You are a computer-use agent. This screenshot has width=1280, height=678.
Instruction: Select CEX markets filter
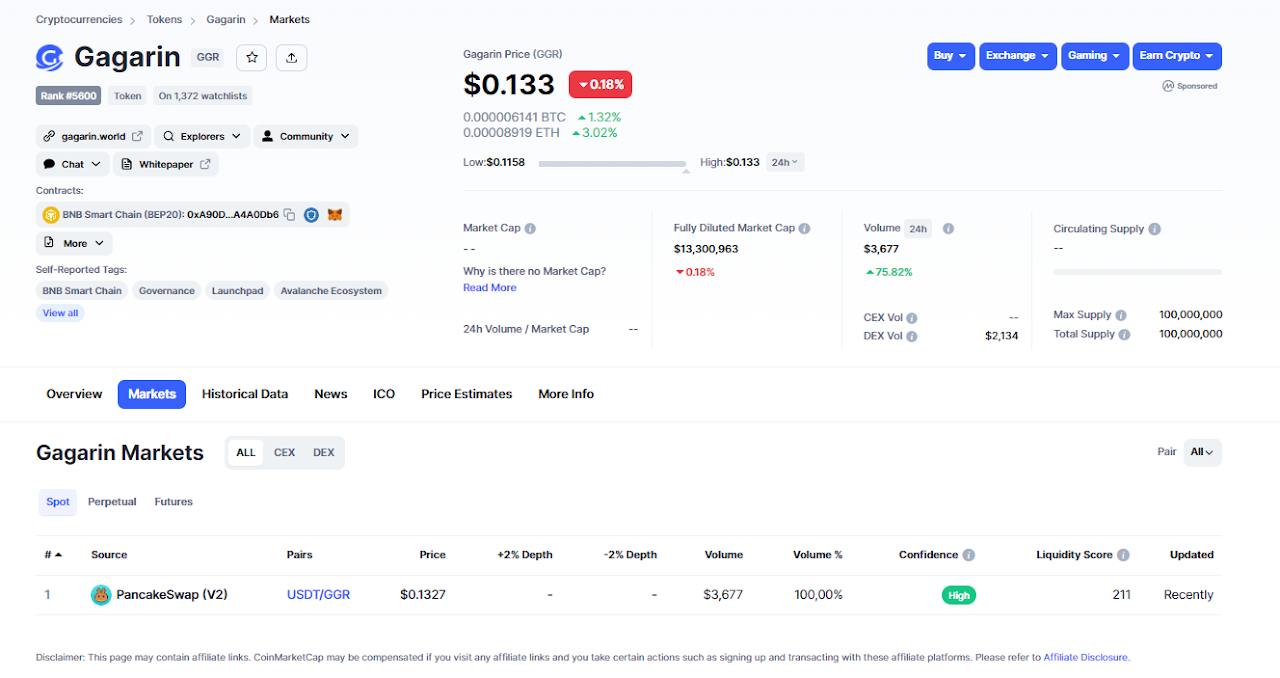click(285, 452)
